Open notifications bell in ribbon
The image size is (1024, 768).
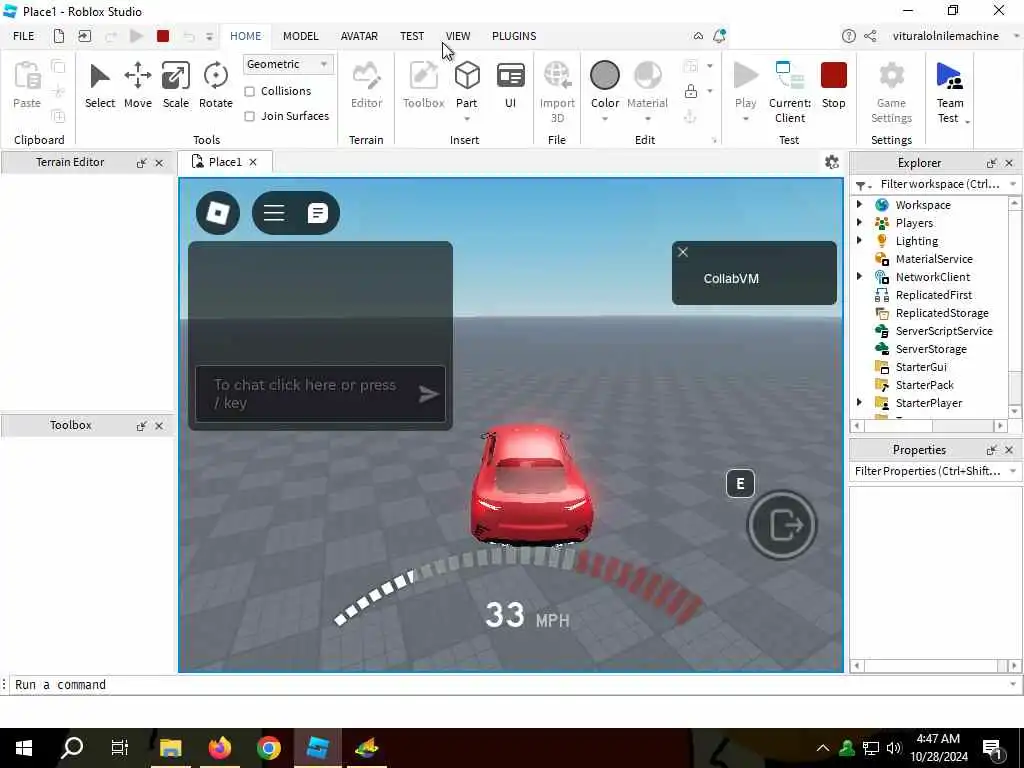719,36
